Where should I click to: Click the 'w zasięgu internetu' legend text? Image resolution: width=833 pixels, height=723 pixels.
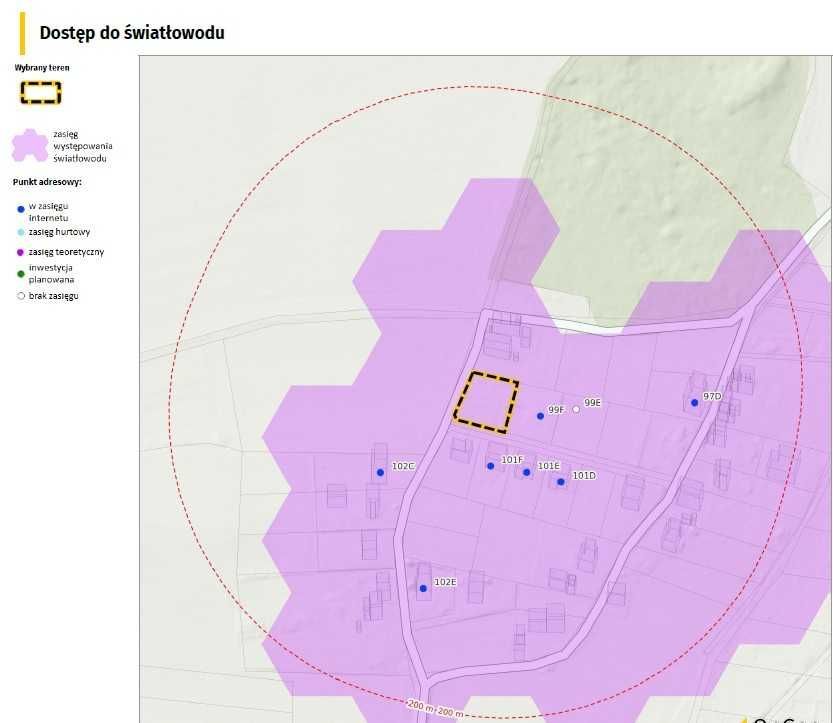tap(48, 211)
